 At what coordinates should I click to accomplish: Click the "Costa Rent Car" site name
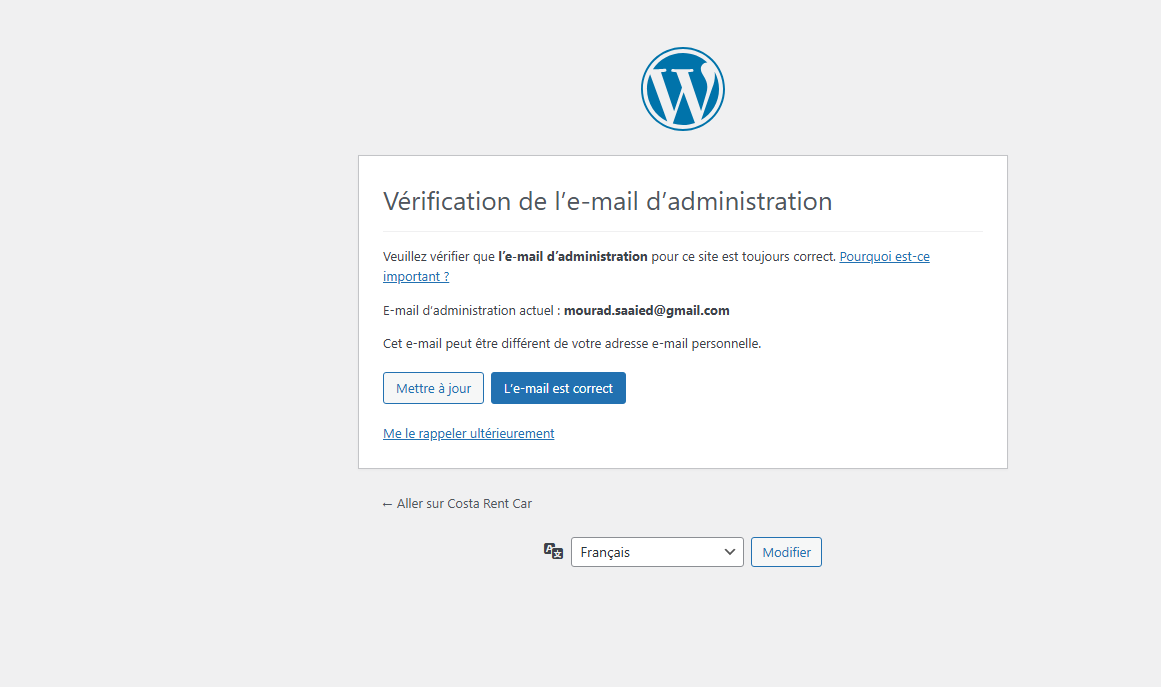click(489, 504)
